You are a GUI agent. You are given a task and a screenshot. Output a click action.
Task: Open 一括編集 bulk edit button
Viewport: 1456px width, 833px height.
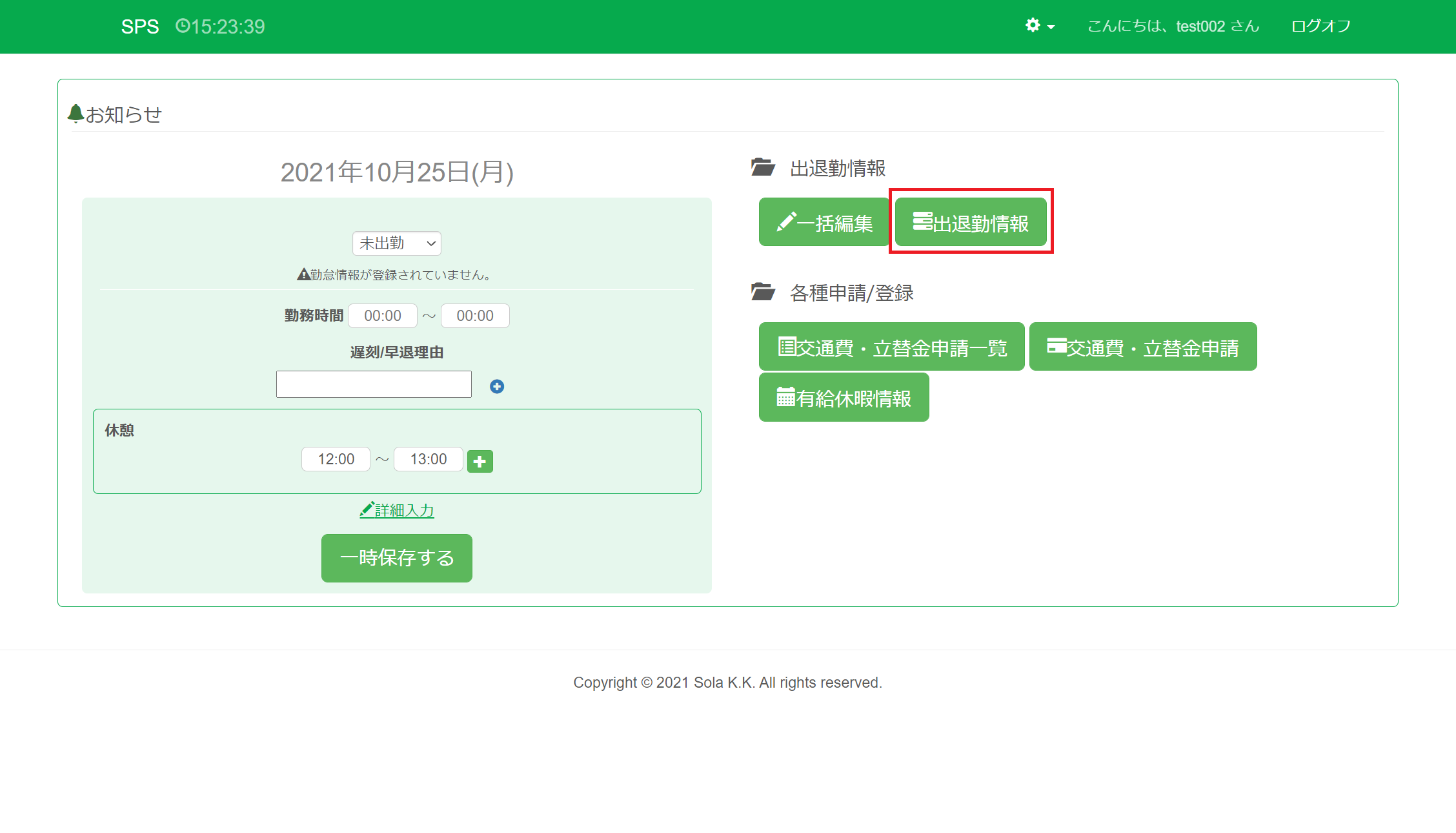[x=824, y=223]
